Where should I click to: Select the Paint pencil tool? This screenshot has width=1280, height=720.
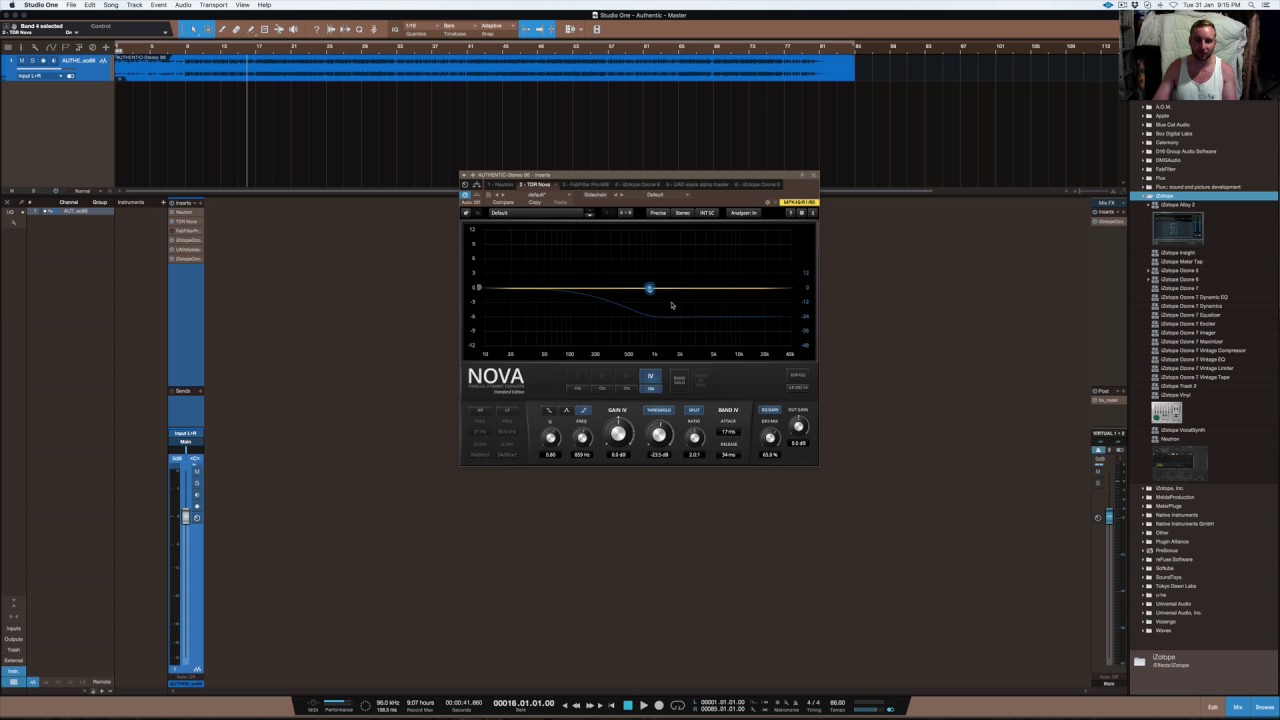point(250,29)
